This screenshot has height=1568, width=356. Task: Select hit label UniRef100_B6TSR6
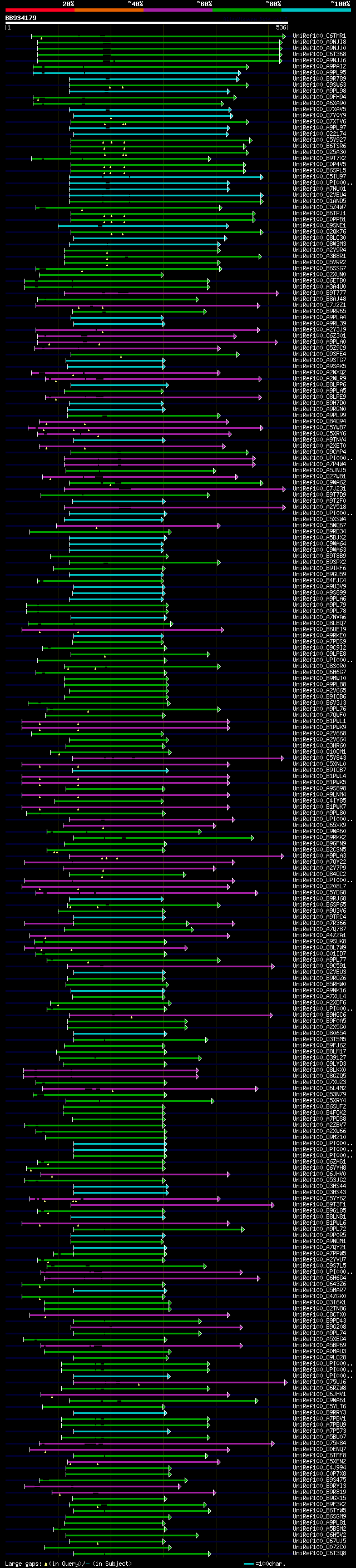pyautogui.click(x=319, y=146)
